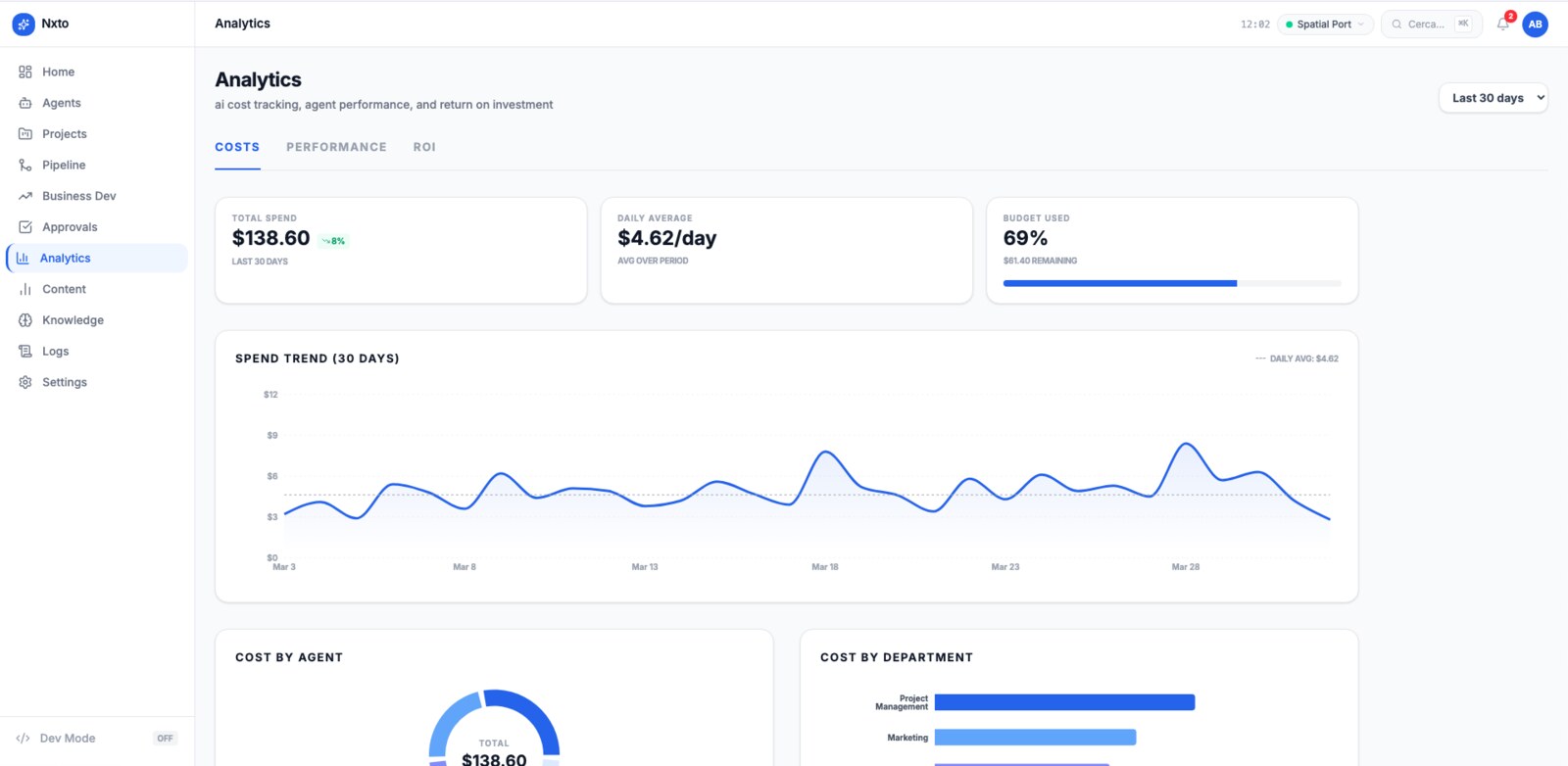Click the search magnifier icon

(1396, 24)
